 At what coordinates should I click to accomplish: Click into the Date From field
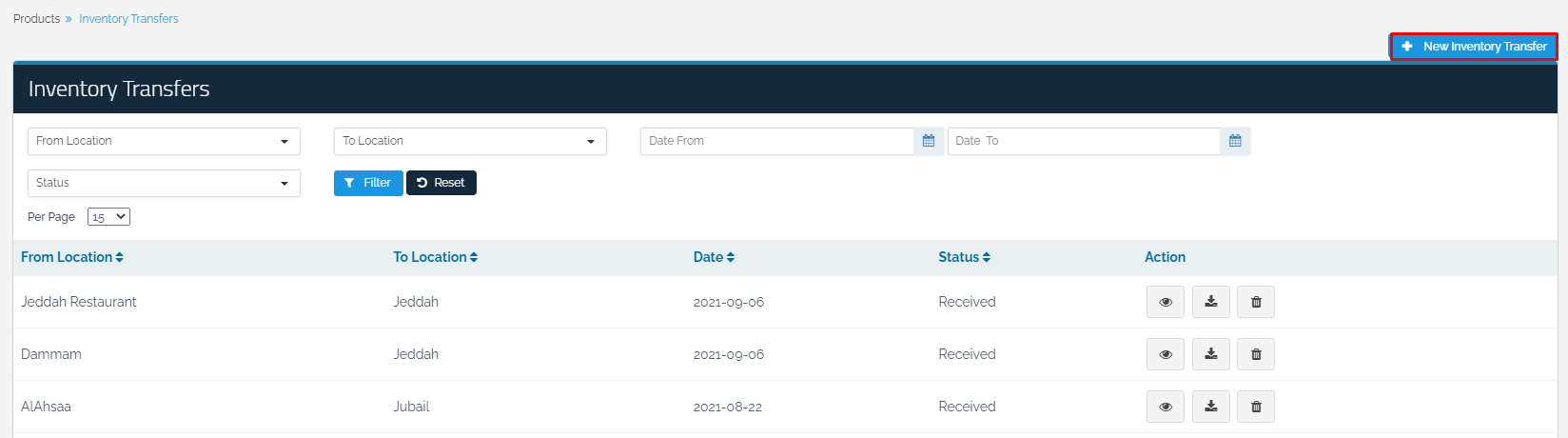(776, 141)
